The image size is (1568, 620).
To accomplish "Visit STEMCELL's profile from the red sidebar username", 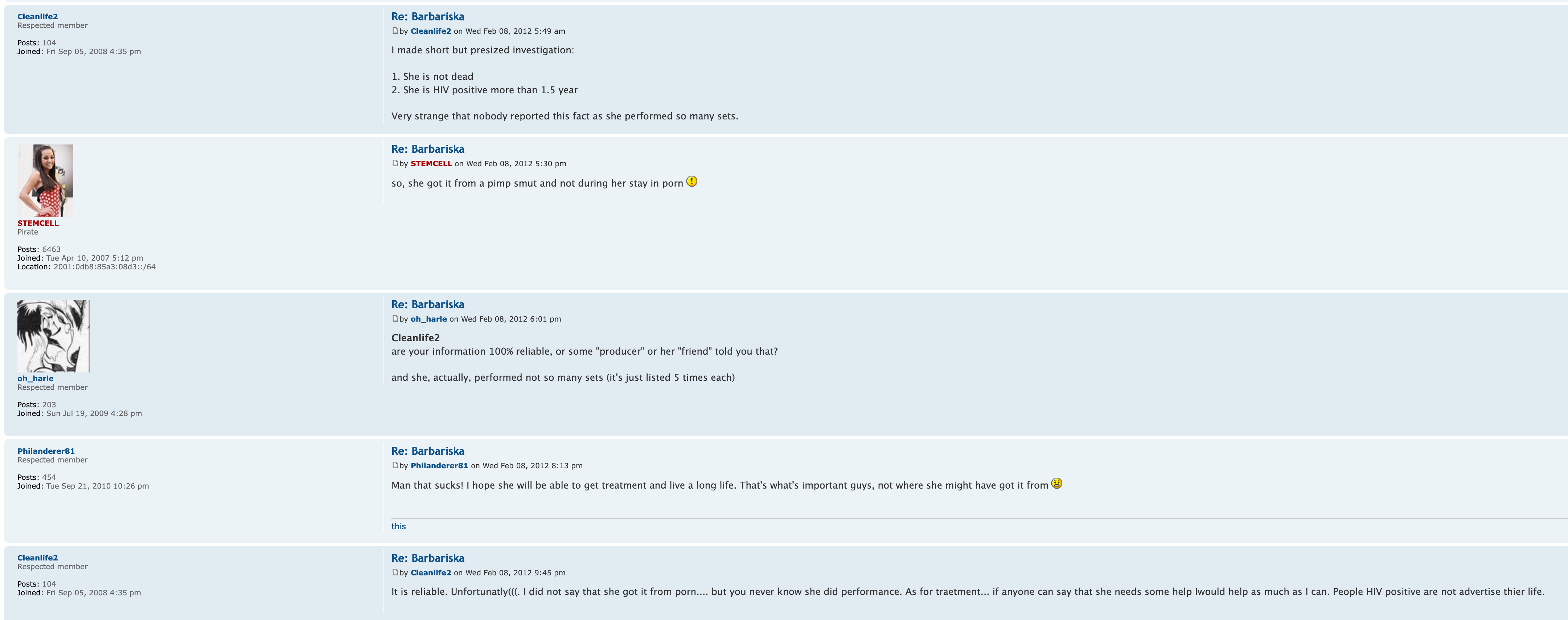I will (38, 223).
